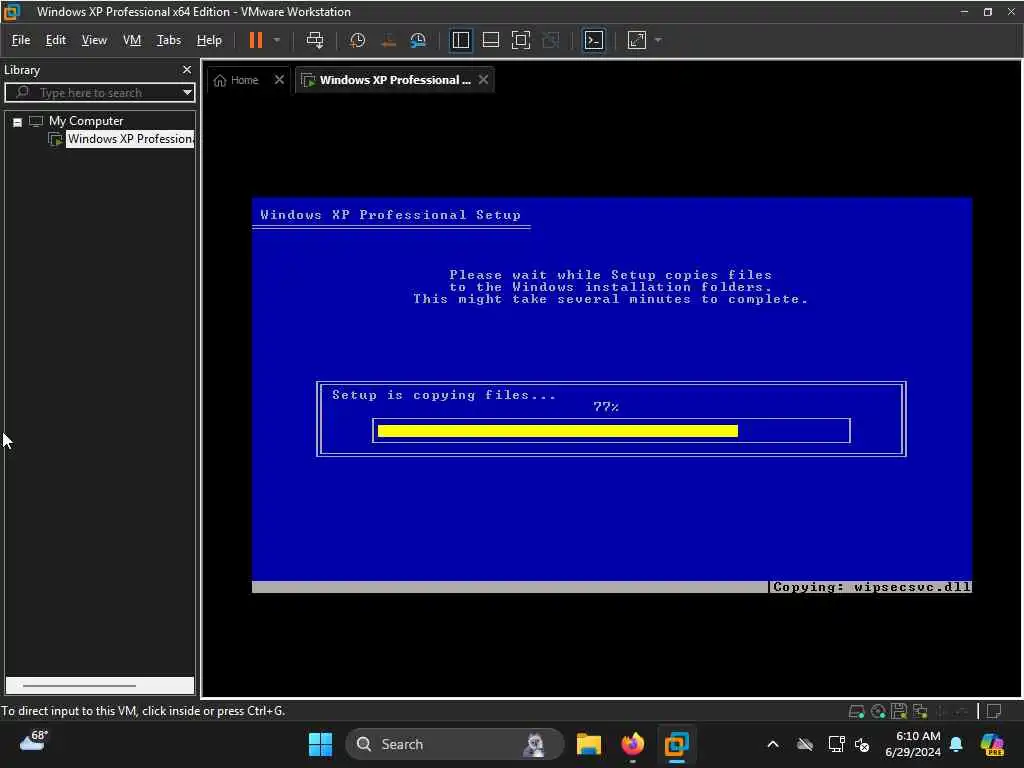Viewport: 1024px width, 768px height.
Task: Click the yellow setup copy progress bar
Action: [x=558, y=431]
